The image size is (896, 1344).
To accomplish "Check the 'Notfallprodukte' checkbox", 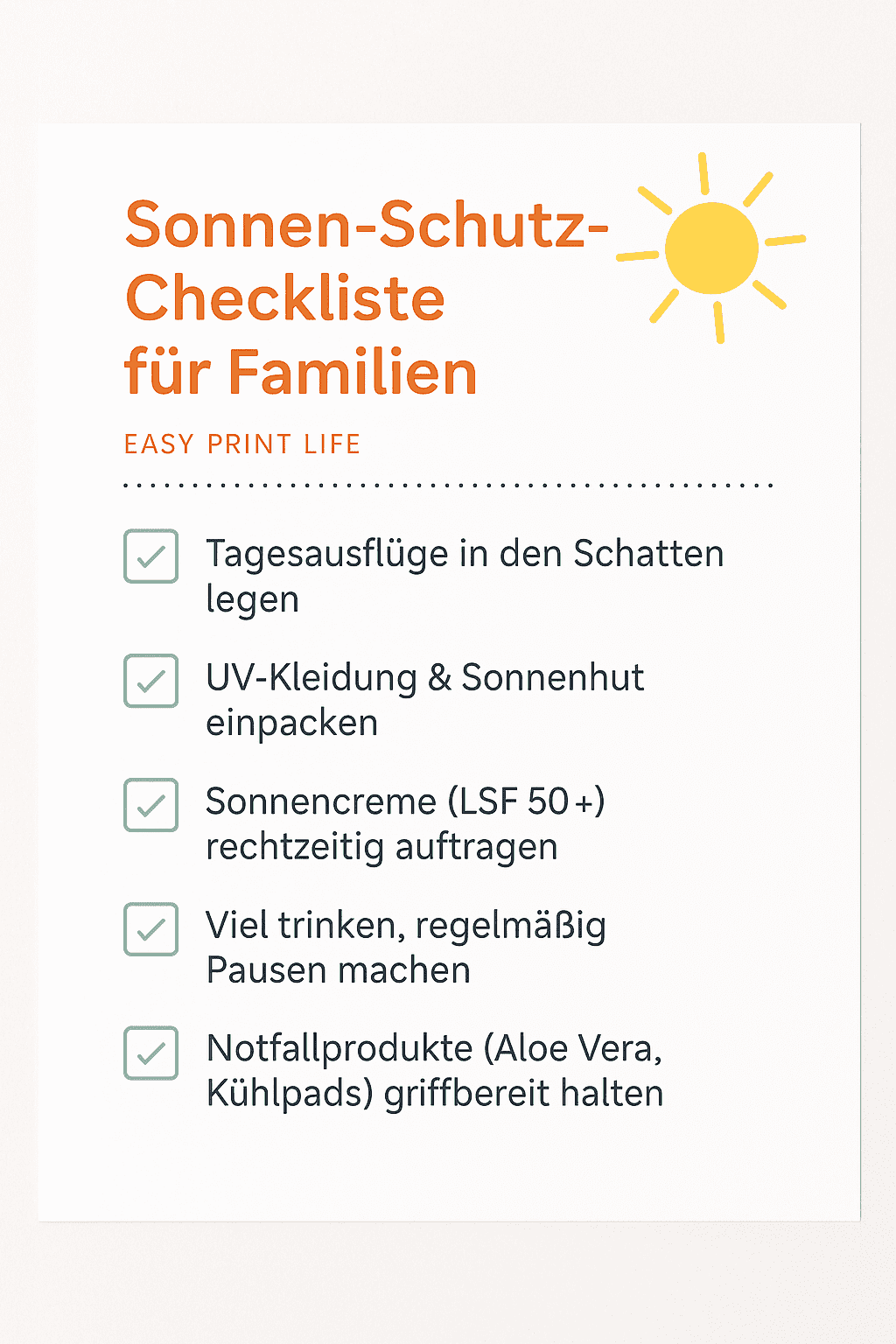I will pyautogui.click(x=151, y=1053).
